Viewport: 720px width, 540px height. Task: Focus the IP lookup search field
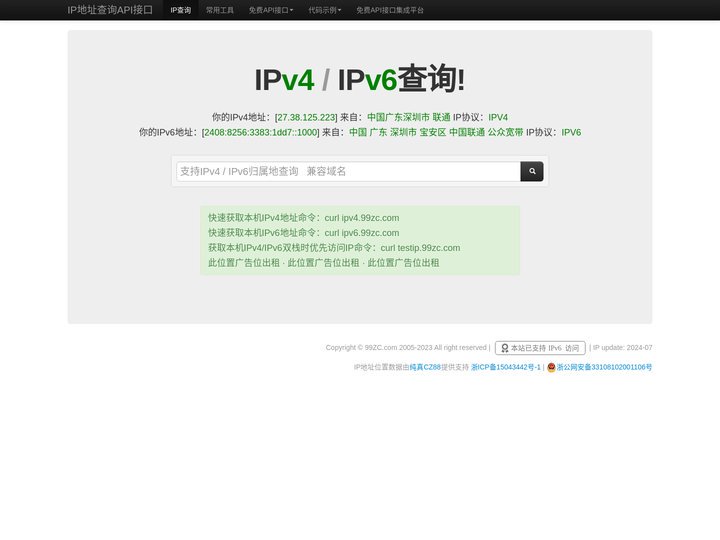[349, 171]
